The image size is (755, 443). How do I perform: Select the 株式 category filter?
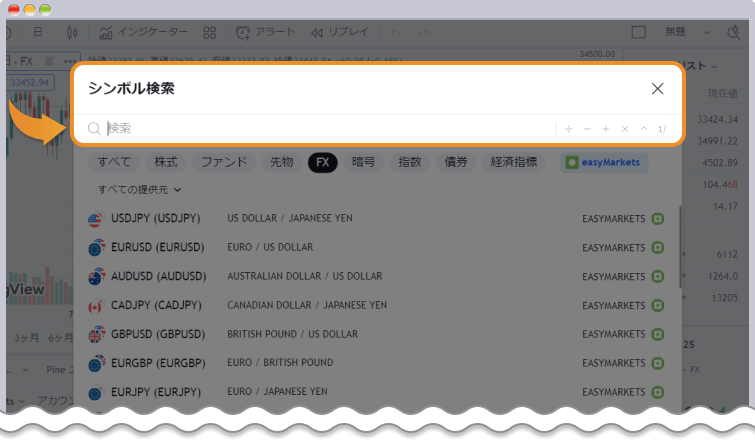click(x=166, y=162)
